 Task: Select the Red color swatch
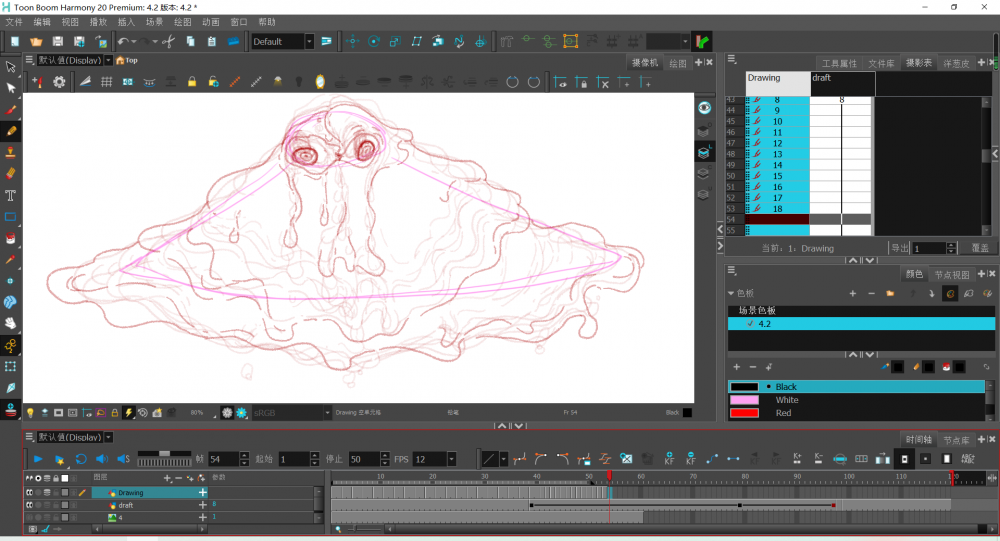coord(743,413)
